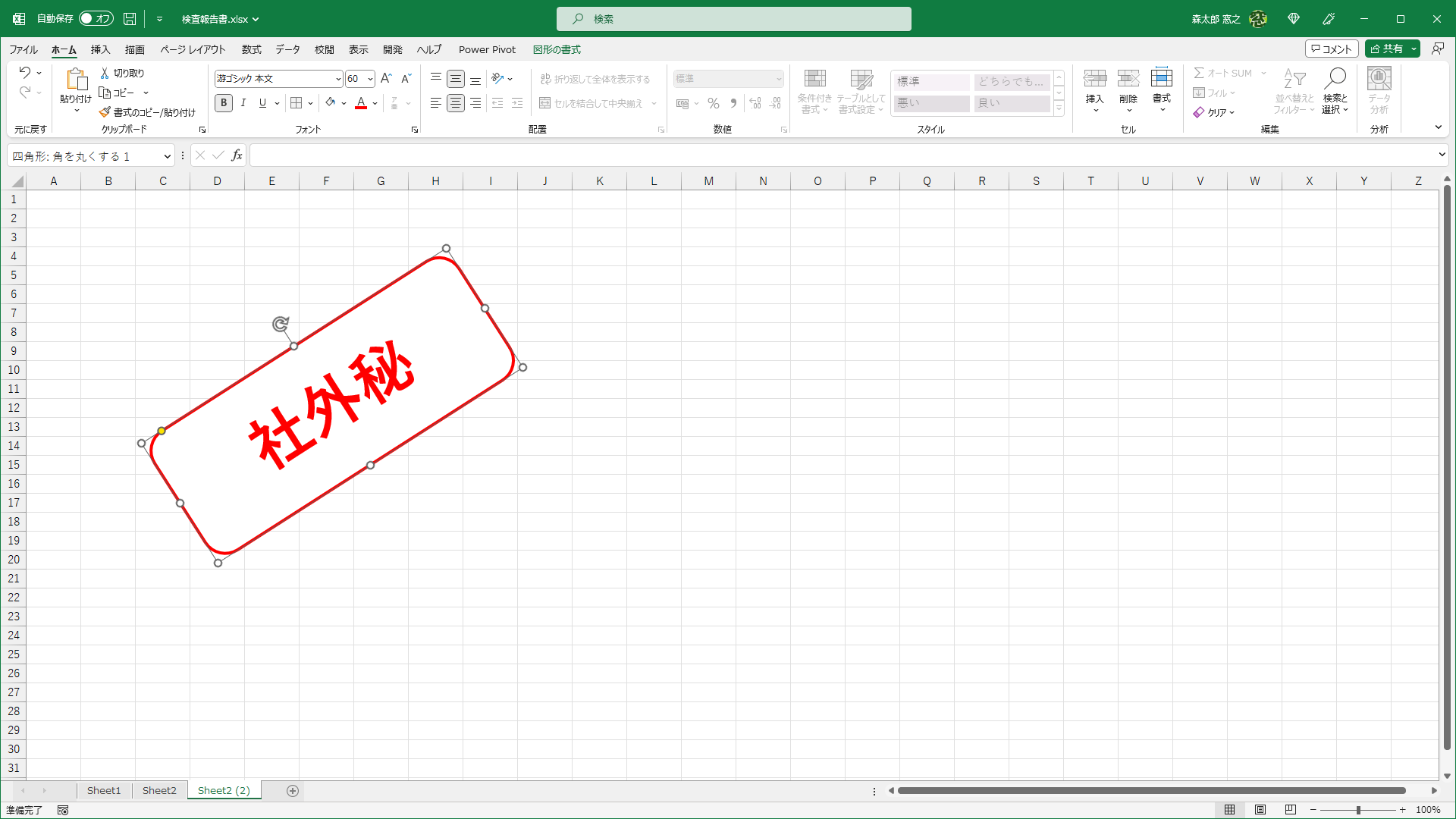Open the font name dropdown
The height and width of the screenshot is (819, 1456).
[x=338, y=79]
